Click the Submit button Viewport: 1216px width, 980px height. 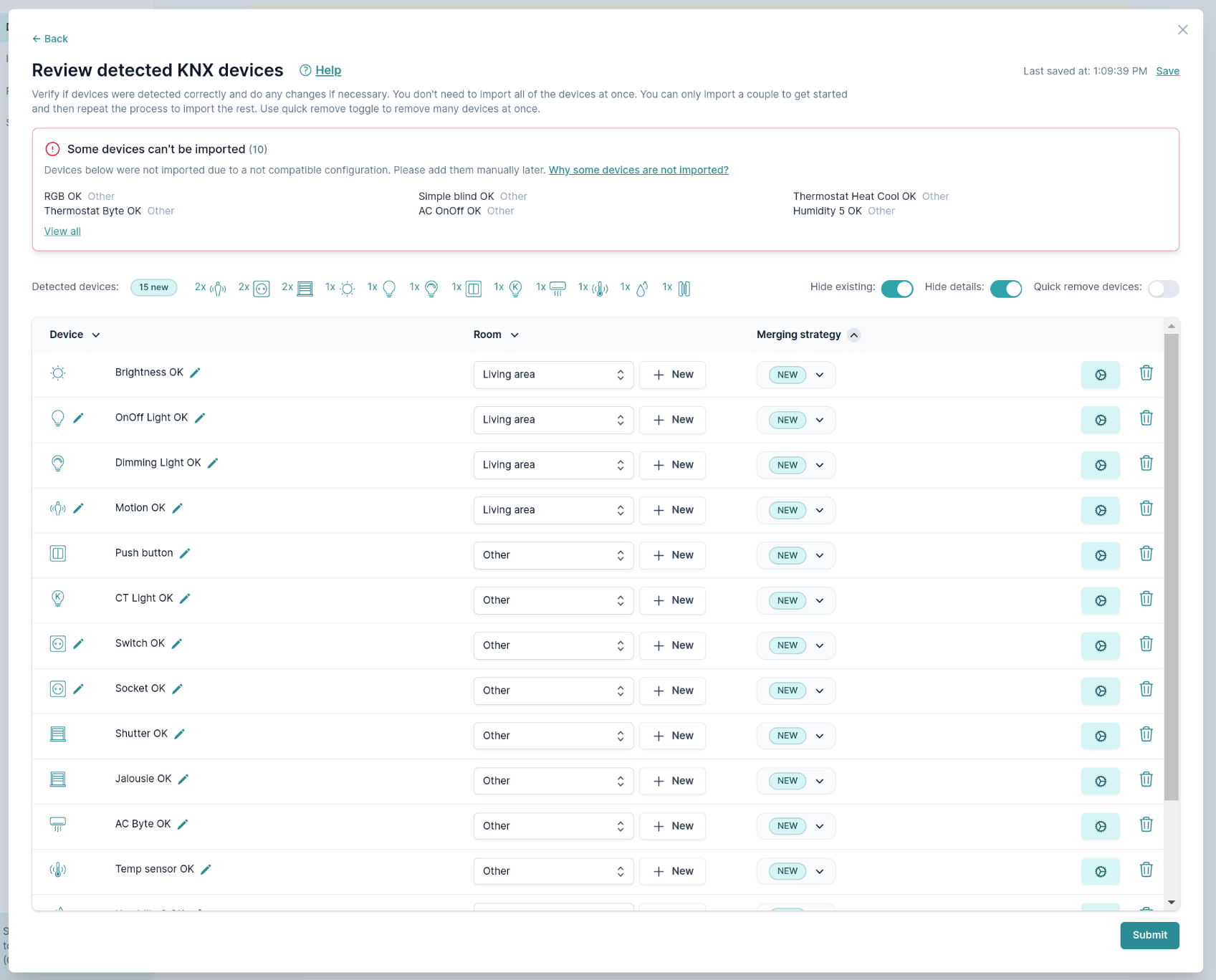click(x=1149, y=935)
